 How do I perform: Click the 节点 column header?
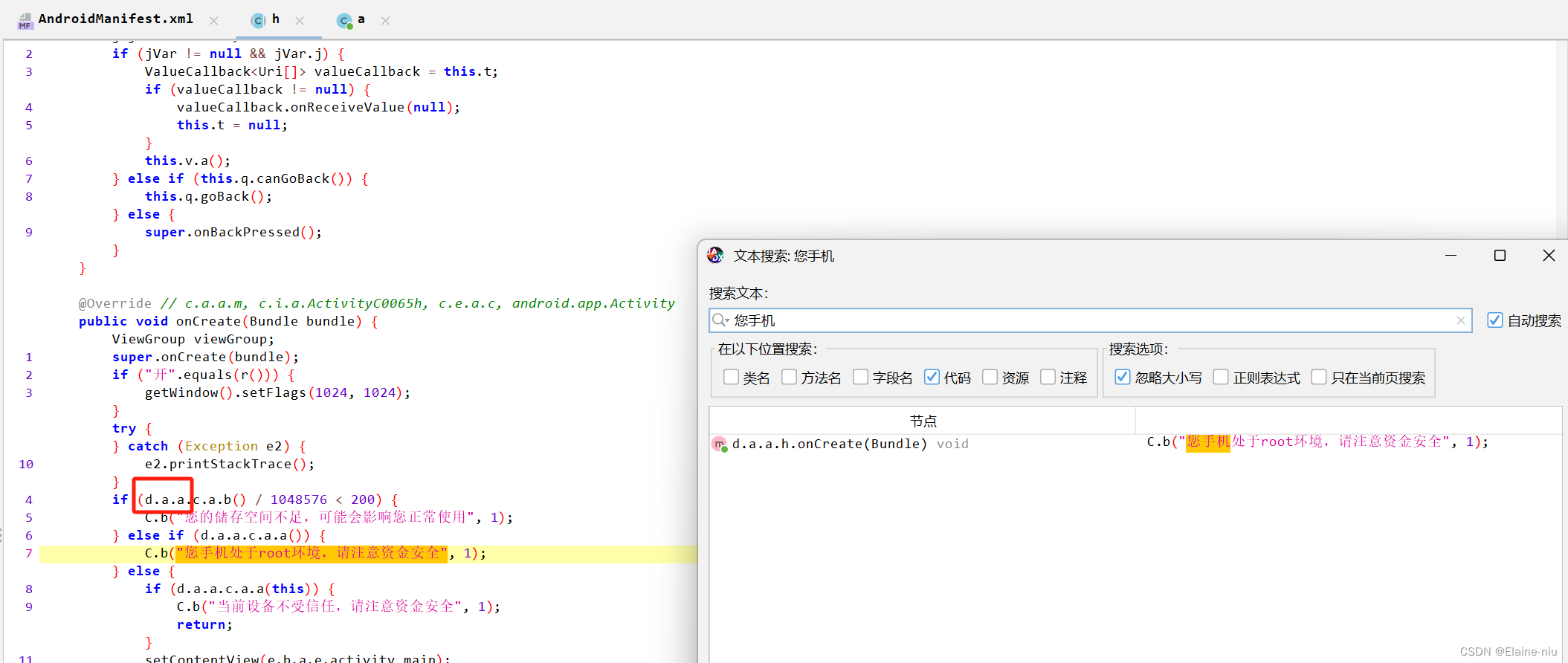923,421
